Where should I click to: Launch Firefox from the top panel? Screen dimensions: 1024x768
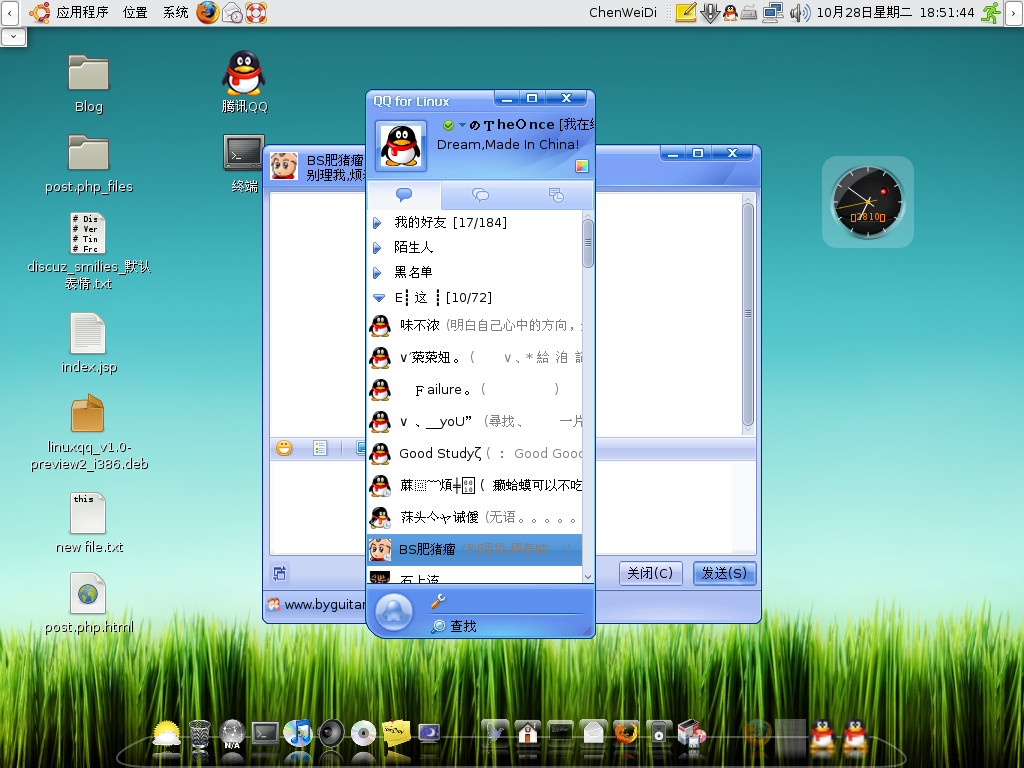pos(208,12)
